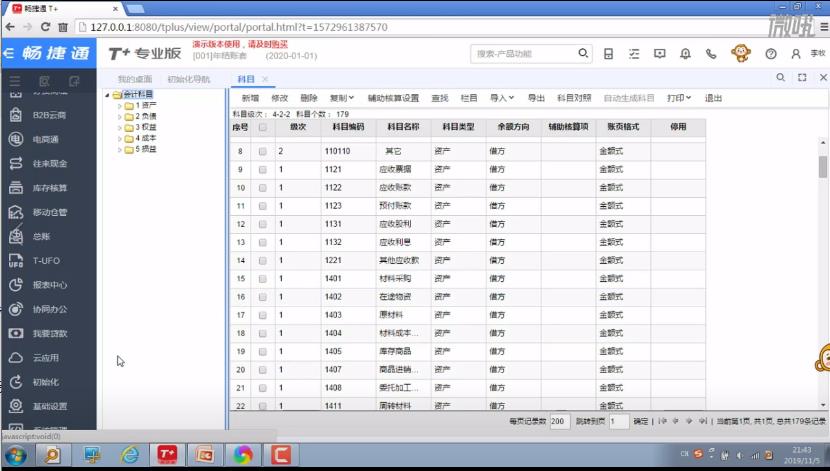Expand the 3 权益 tree folder
The width and height of the screenshot is (830, 471).
[x=120, y=128]
